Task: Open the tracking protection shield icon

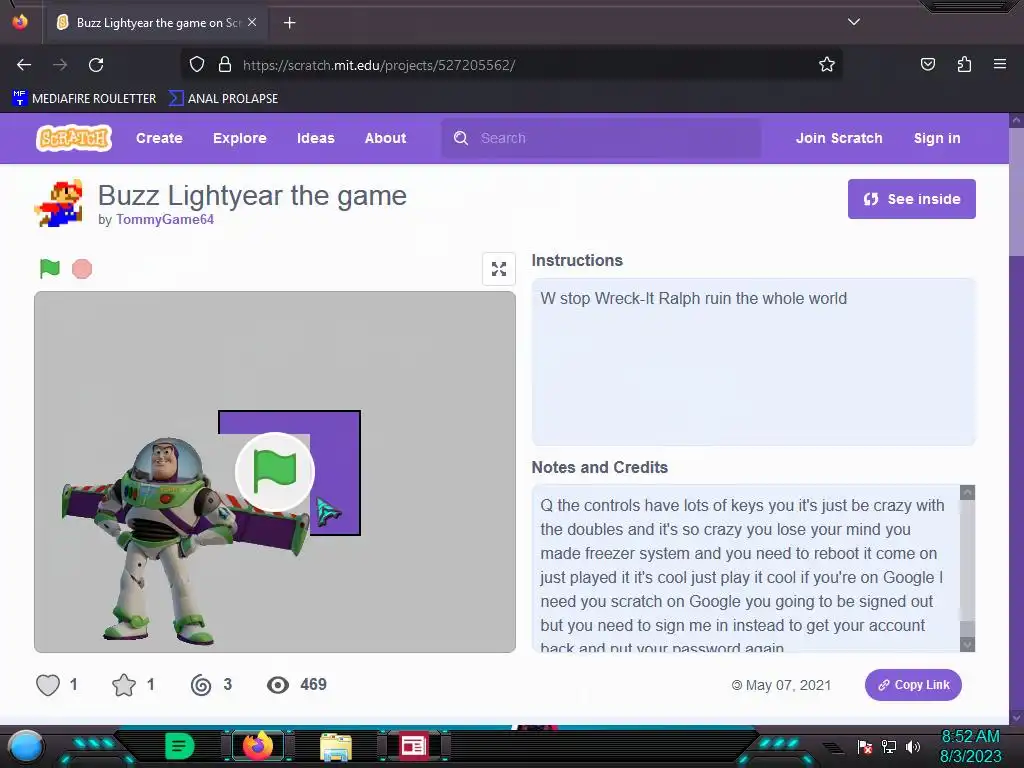Action: [x=197, y=65]
